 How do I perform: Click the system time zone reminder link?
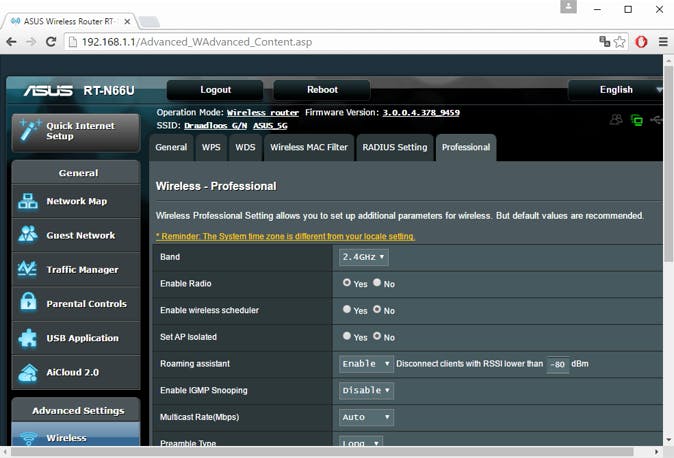(x=285, y=236)
